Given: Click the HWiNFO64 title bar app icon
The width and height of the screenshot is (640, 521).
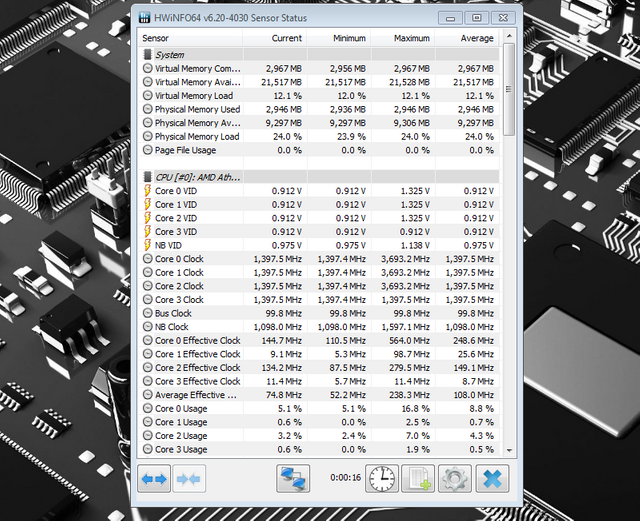Looking at the screenshot, I should [144, 18].
